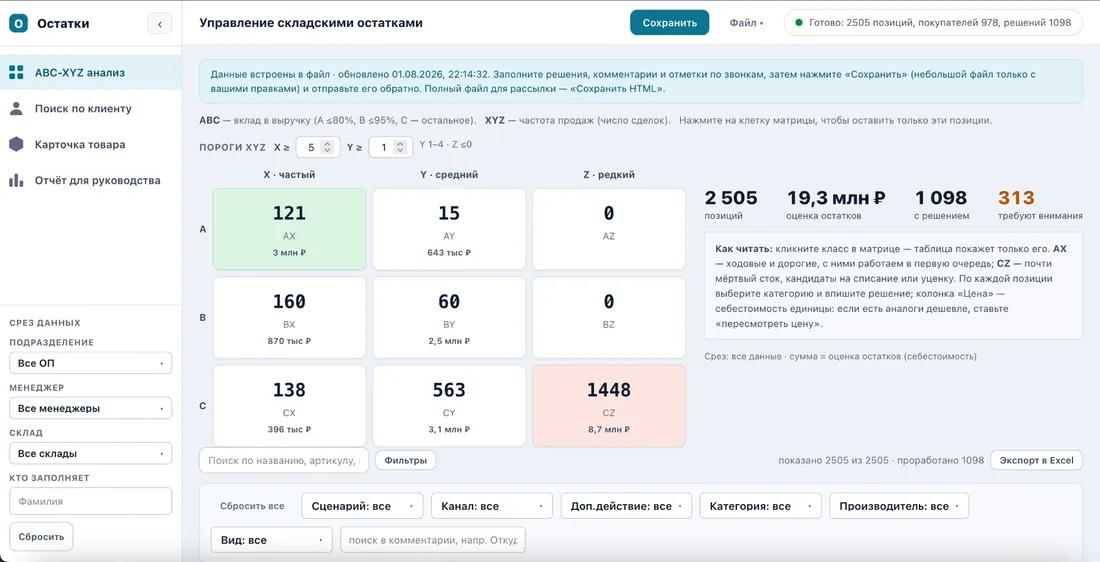The height and width of the screenshot is (562, 1100).
Task: Select the BX matrix cell 160
Action: point(289,317)
